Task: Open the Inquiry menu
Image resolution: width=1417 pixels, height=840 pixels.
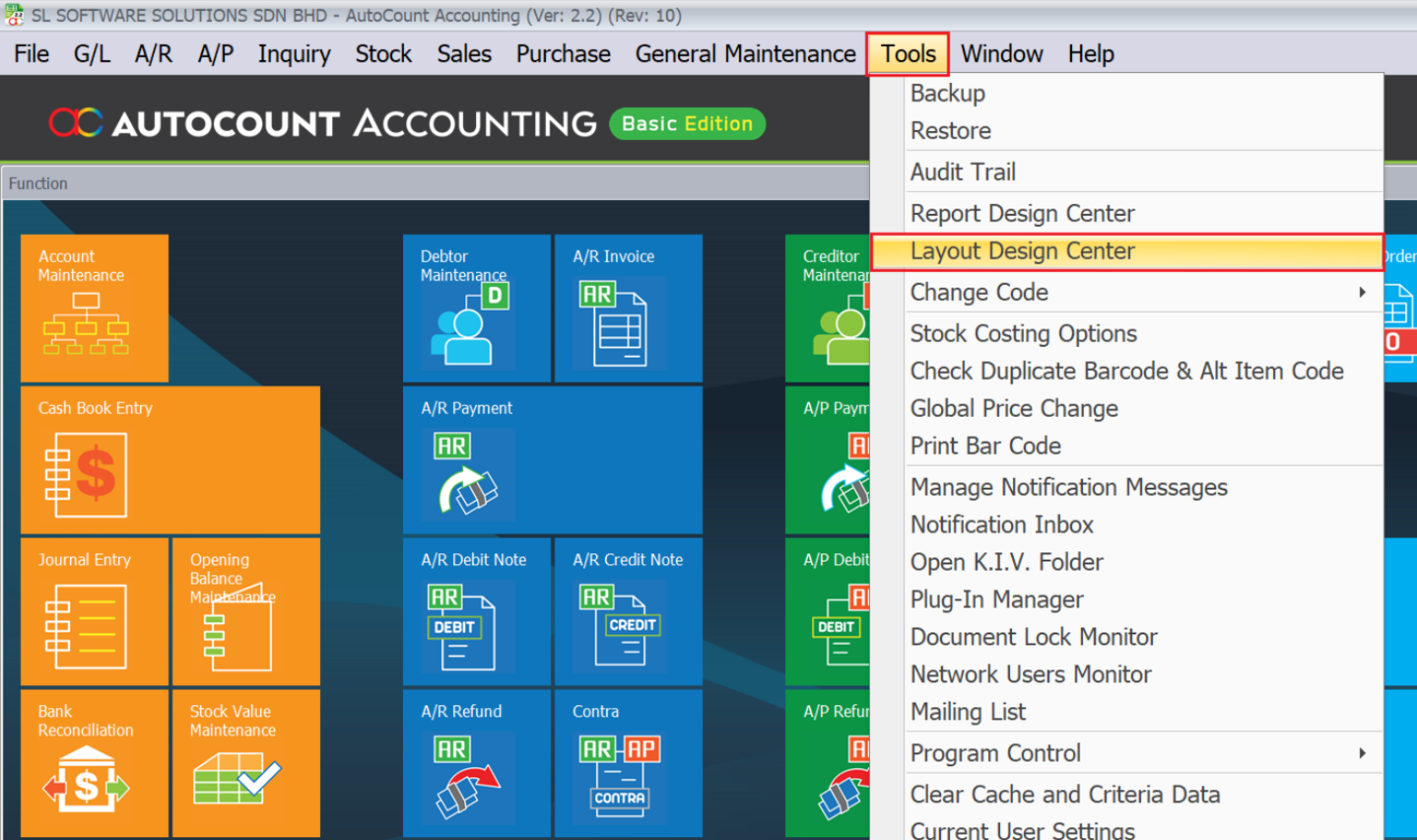Action: tap(294, 53)
